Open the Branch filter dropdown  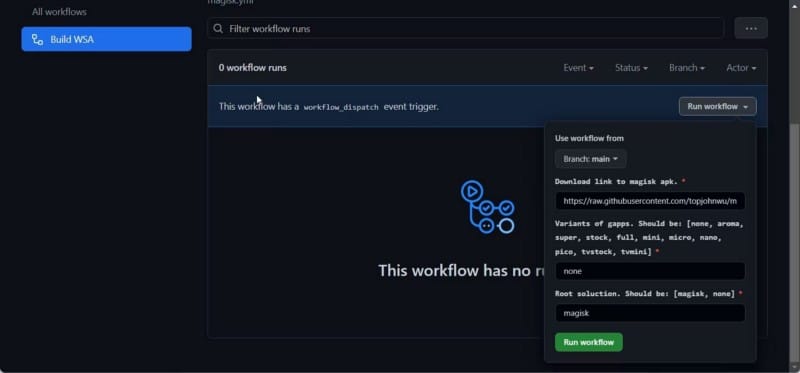point(687,67)
